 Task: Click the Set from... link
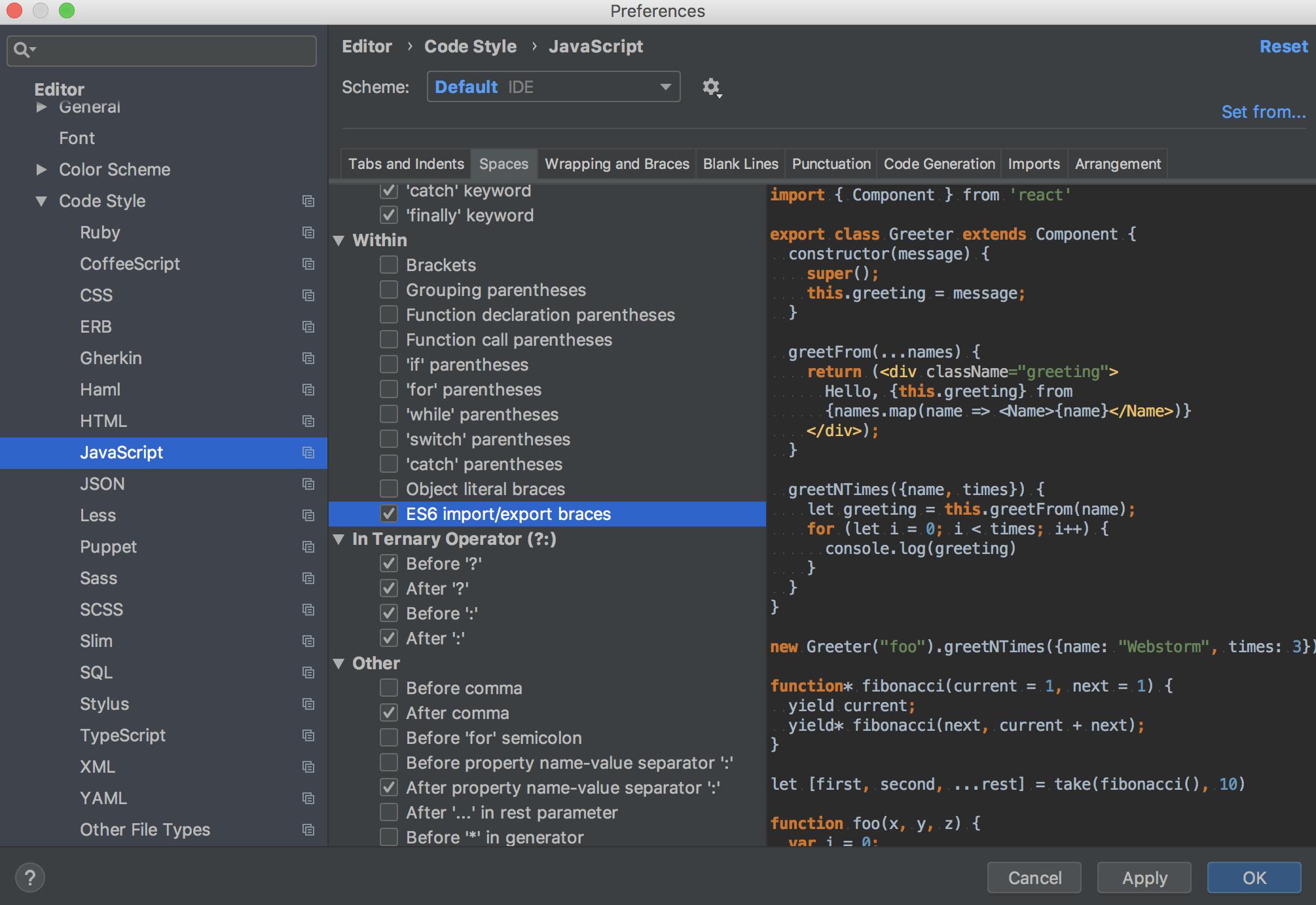[1263, 112]
